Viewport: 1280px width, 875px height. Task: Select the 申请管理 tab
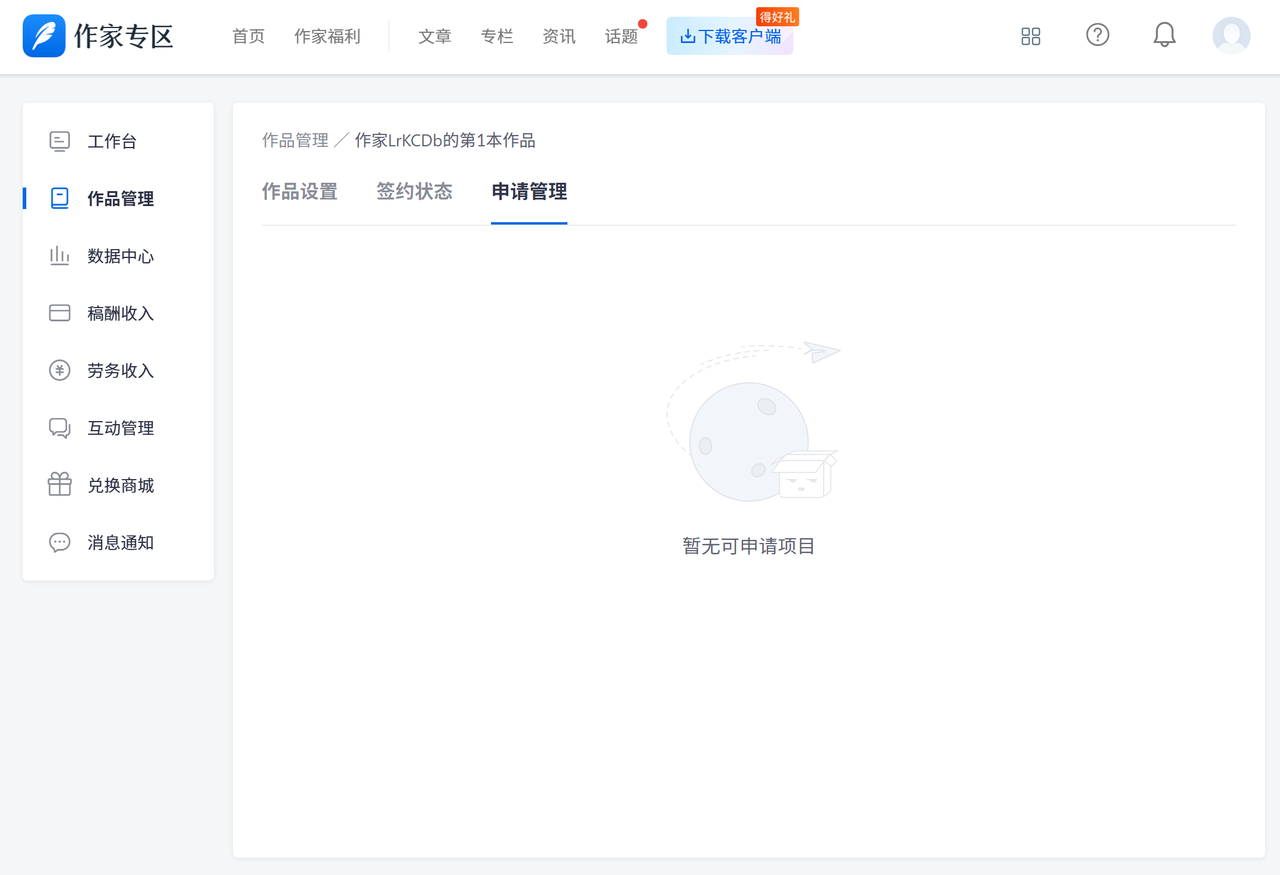coord(529,192)
